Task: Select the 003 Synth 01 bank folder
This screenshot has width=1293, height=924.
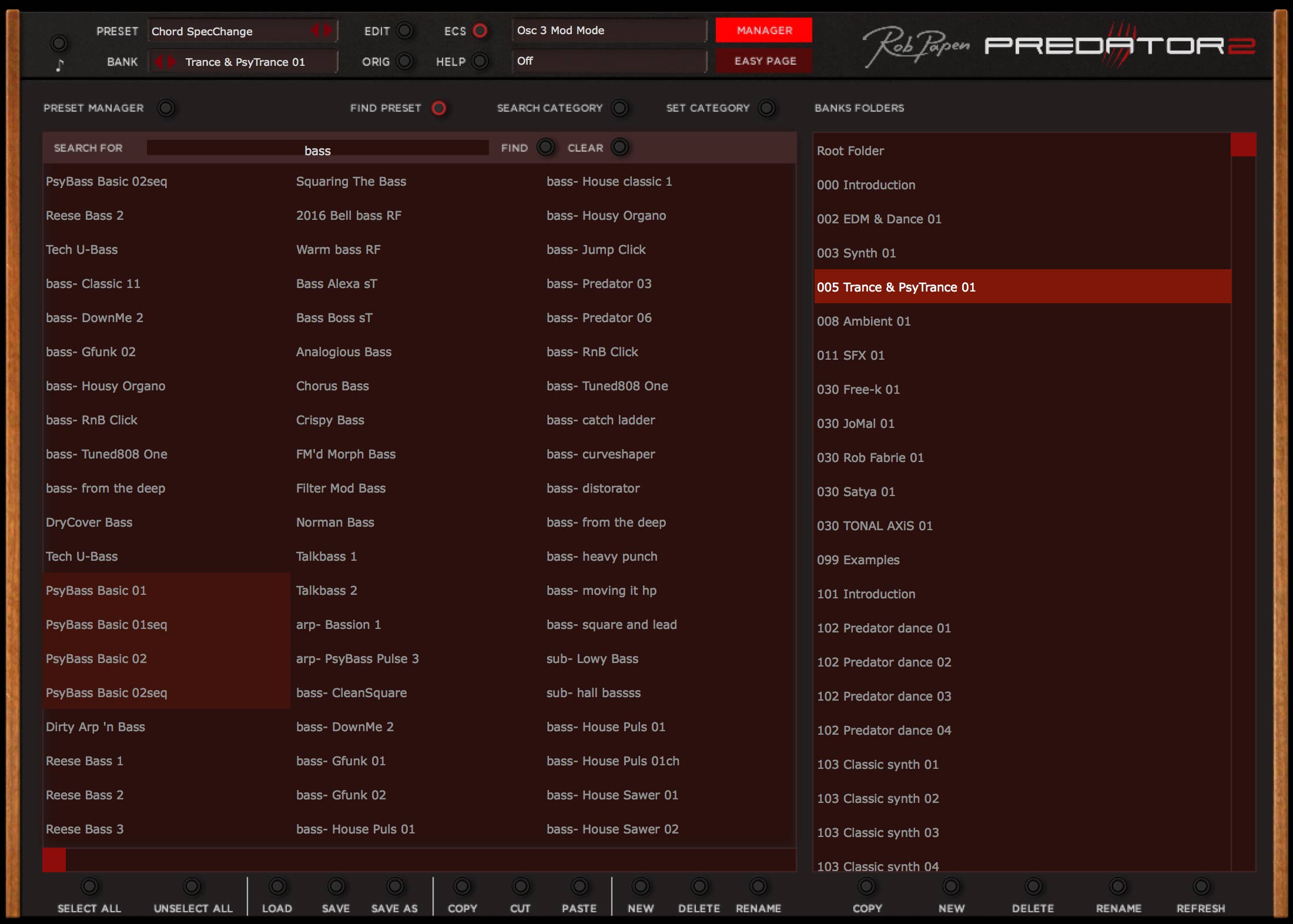Action: tap(1022, 253)
